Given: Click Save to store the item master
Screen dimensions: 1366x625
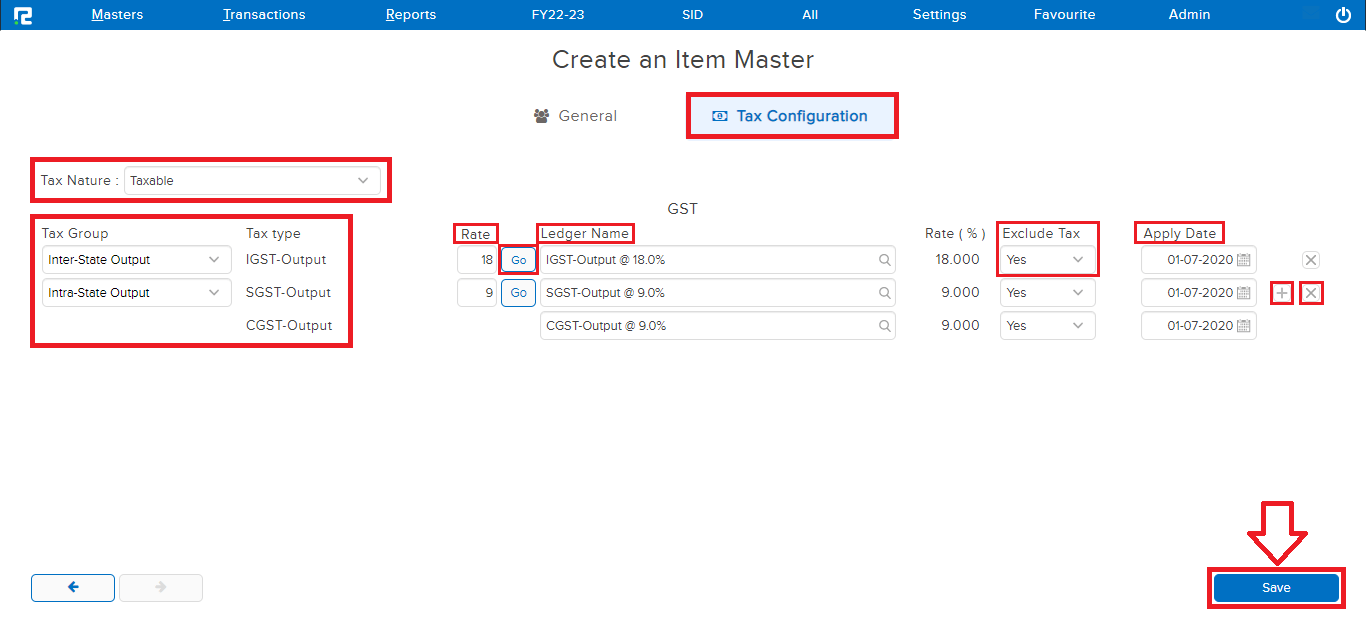Looking at the screenshot, I should (x=1275, y=588).
